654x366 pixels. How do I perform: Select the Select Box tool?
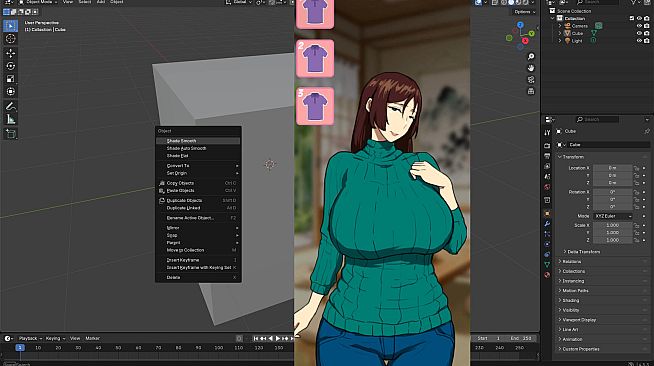[x=10, y=26]
